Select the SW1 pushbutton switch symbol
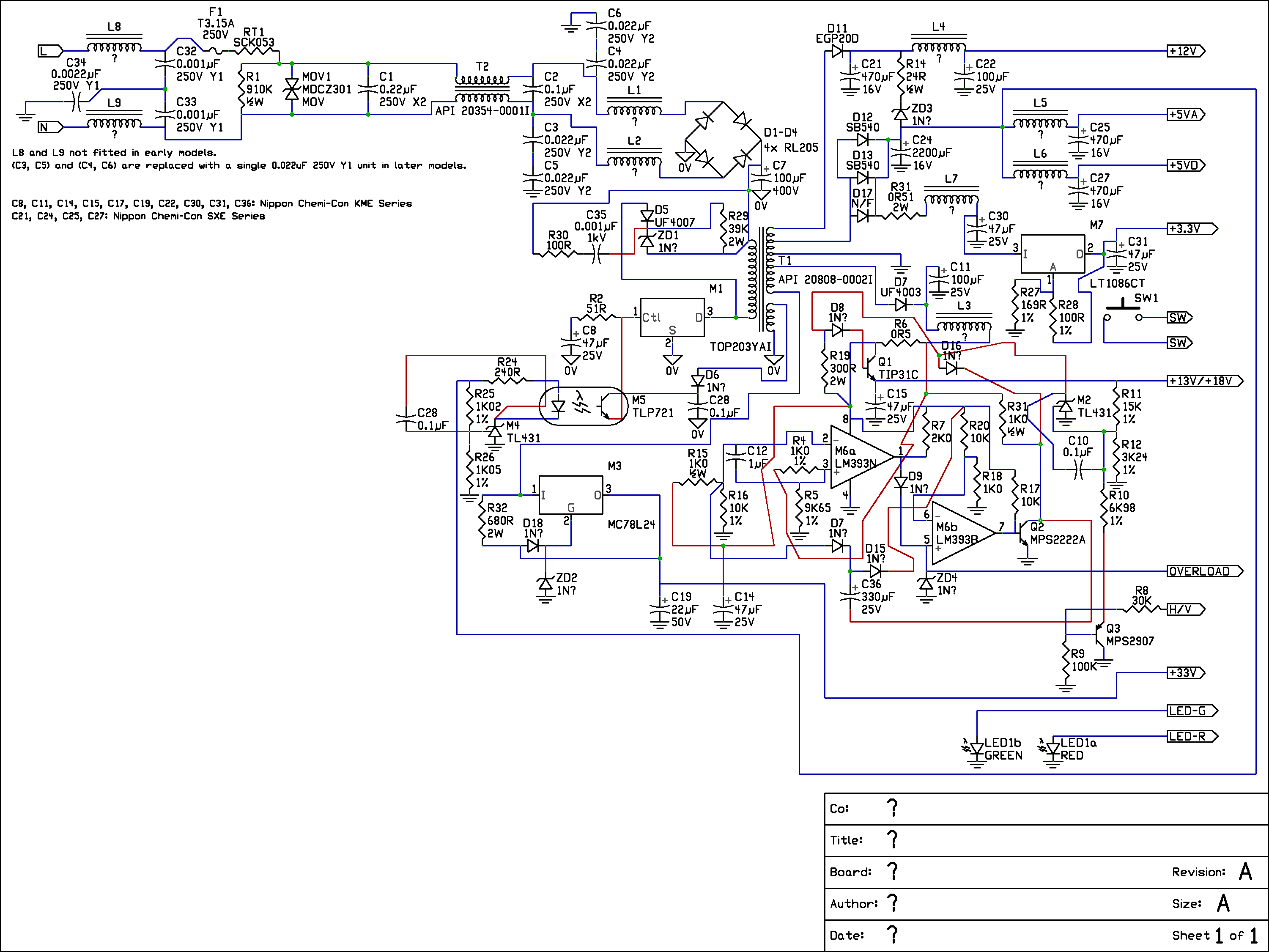 click(1123, 311)
